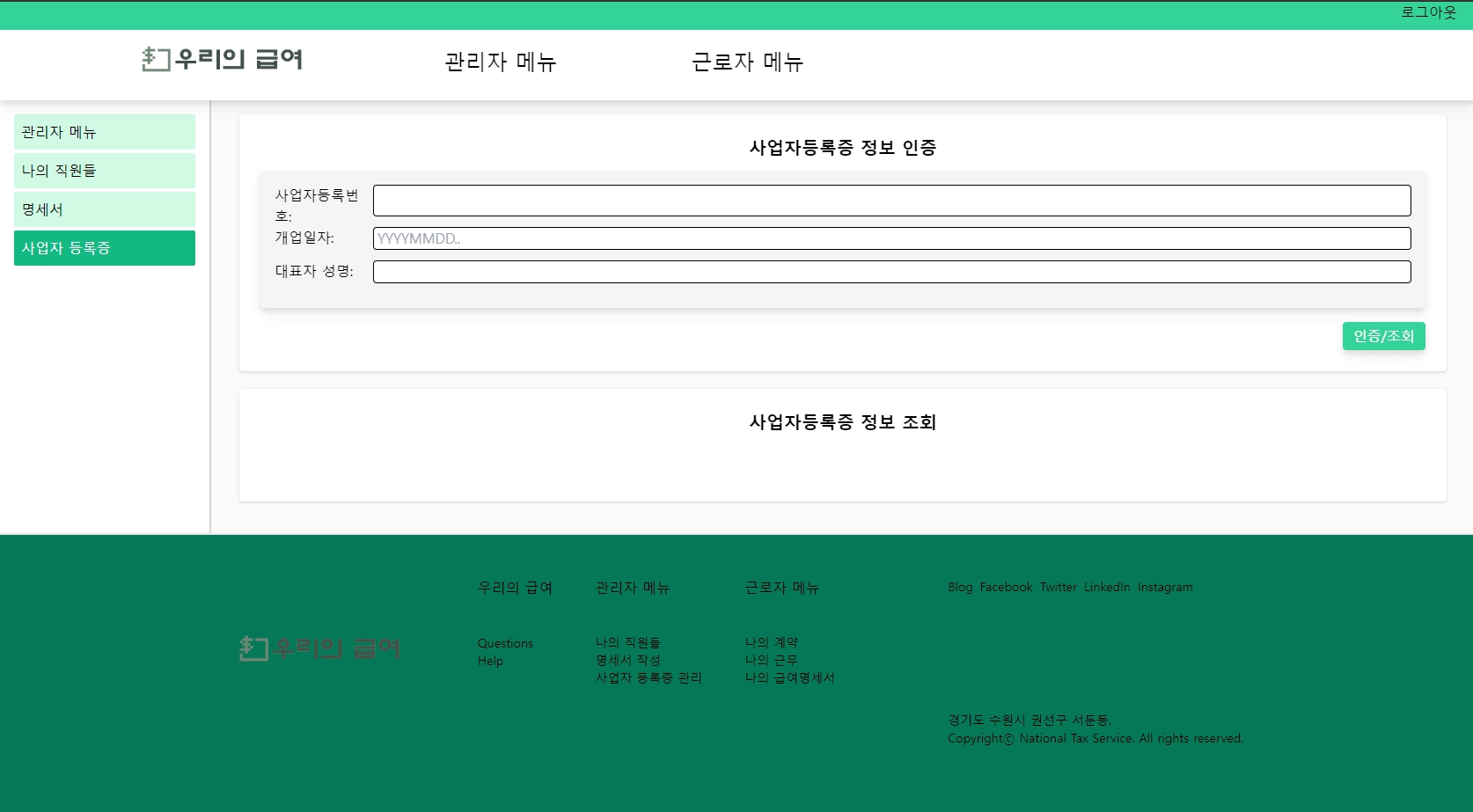Click footer heading 관리자 메뉴

coord(633,588)
